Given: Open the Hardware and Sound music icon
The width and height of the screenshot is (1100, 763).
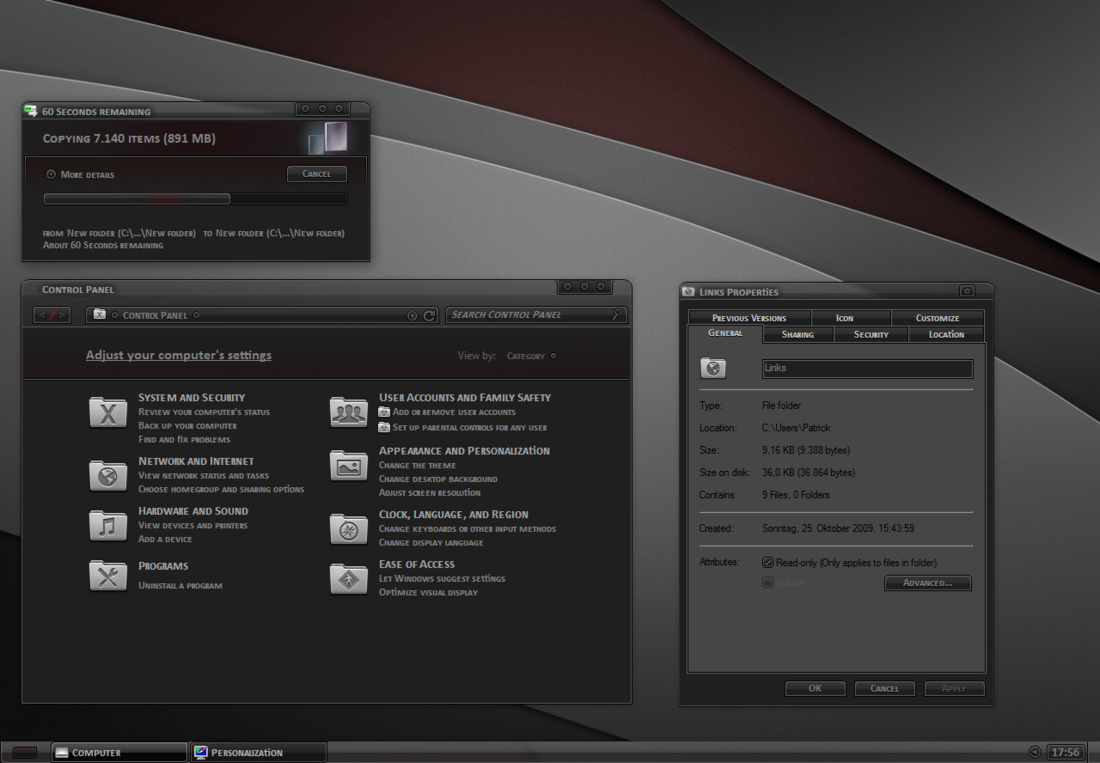Looking at the screenshot, I should (108, 525).
